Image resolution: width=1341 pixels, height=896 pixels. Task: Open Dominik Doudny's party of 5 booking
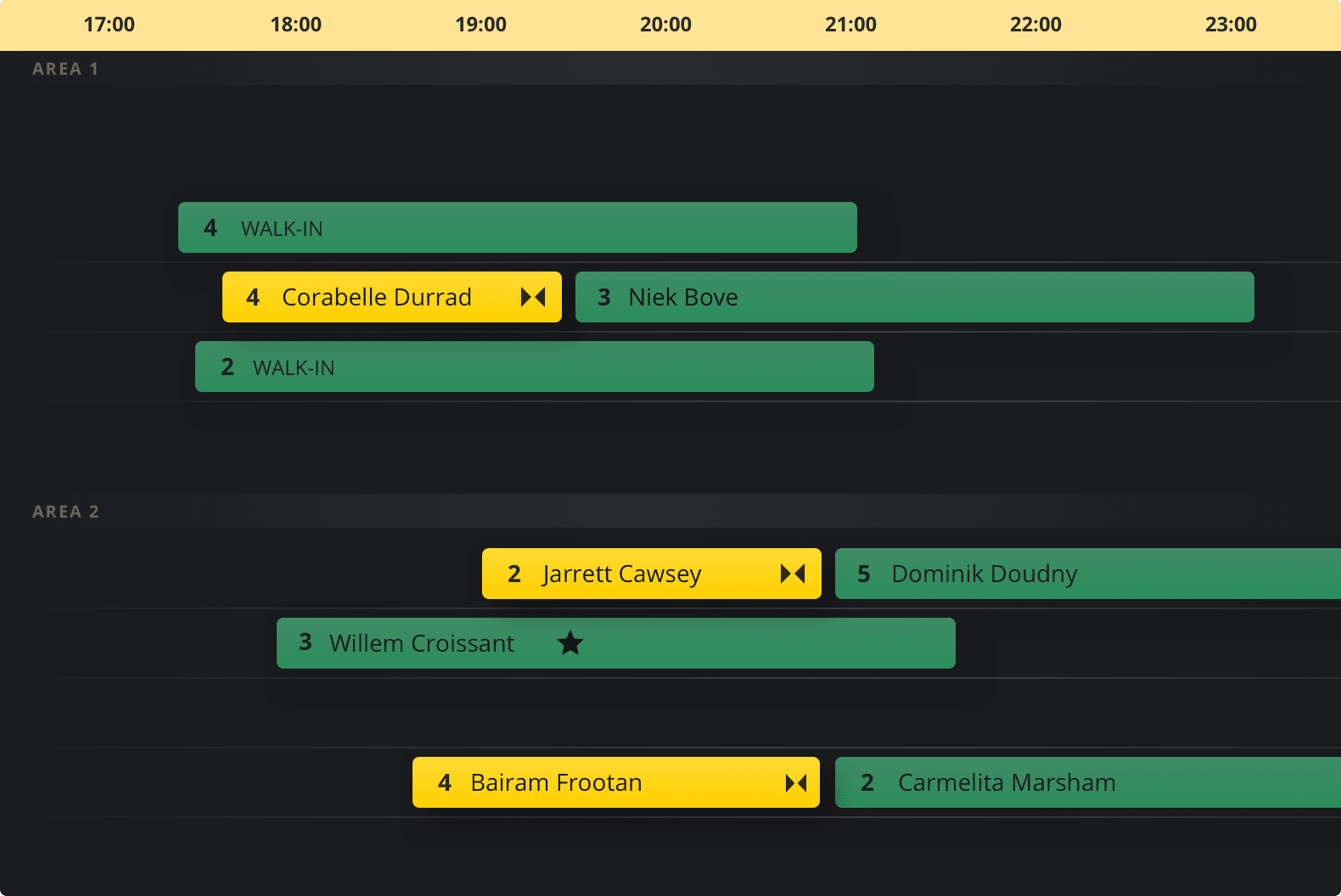pos(1086,574)
